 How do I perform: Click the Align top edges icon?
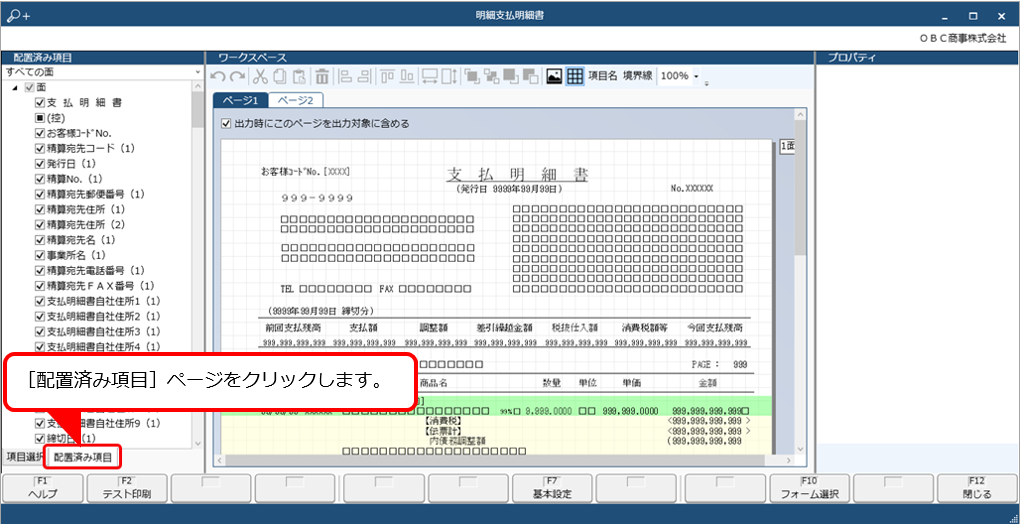(388, 76)
